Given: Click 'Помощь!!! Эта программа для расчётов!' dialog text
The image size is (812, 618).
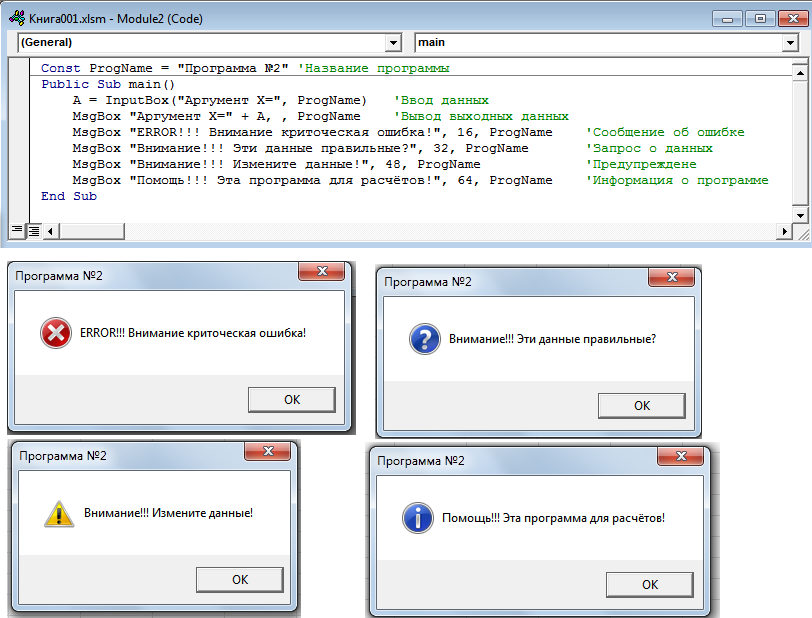Looking at the screenshot, I should pyautogui.click(x=553, y=518).
